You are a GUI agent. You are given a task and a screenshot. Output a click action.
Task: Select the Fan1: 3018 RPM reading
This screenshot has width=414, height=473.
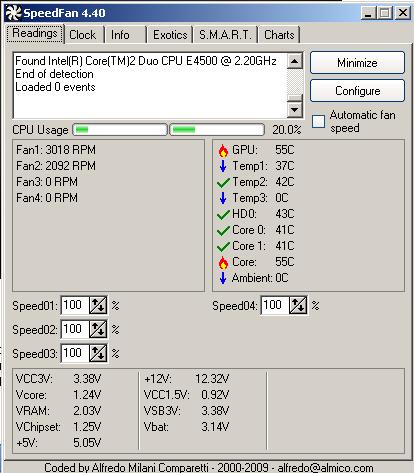(x=56, y=150)
